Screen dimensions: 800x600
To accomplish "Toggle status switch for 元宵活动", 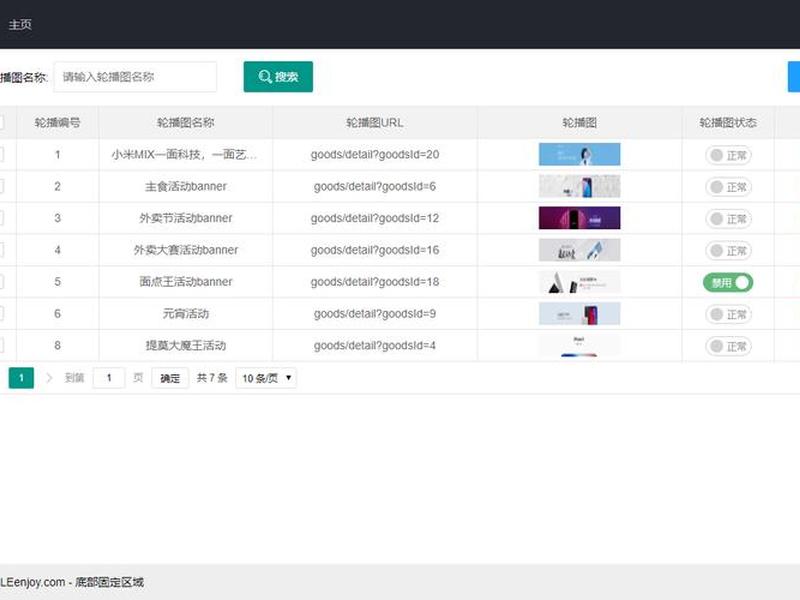I will (728, 314).
